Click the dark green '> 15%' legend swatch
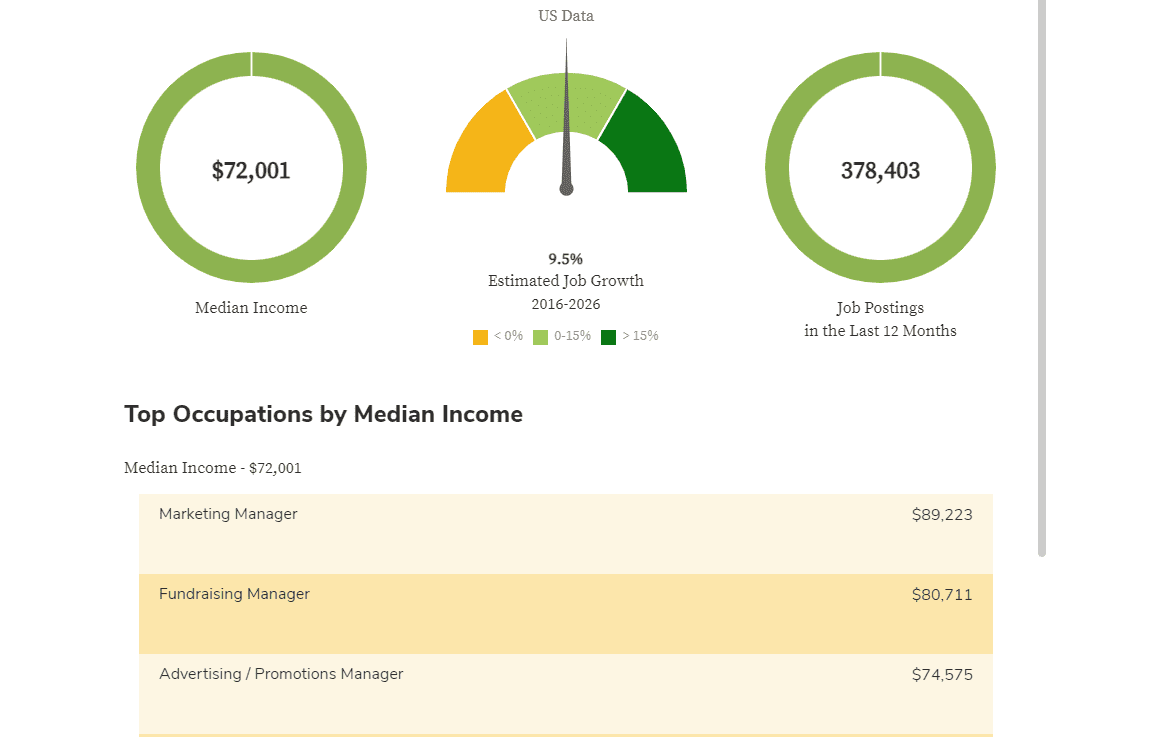This screenshot has width=1149, height=737. pos(608,337)
